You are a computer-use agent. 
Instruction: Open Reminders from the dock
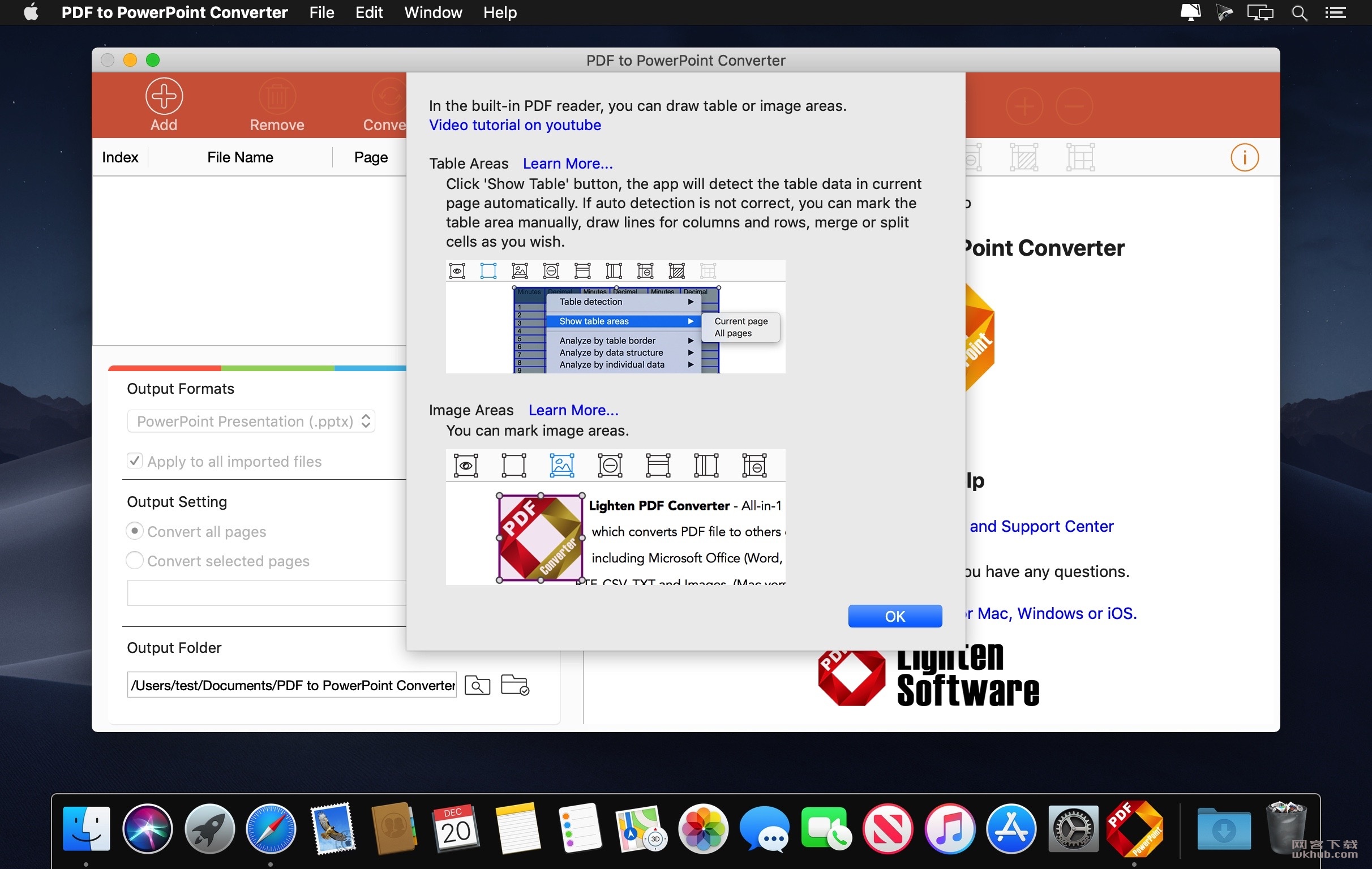pos(580,829)
